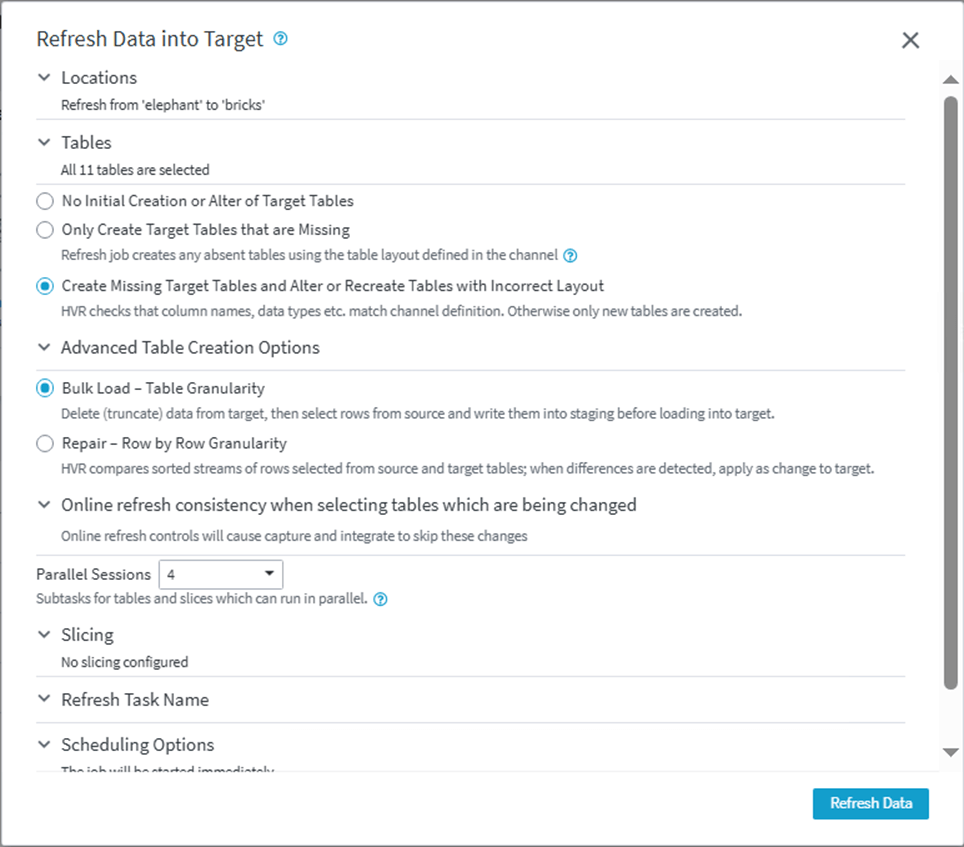The image size is (964, 847).
Task: Select No Initial Creation or Alter option
Action: [45, 201]
